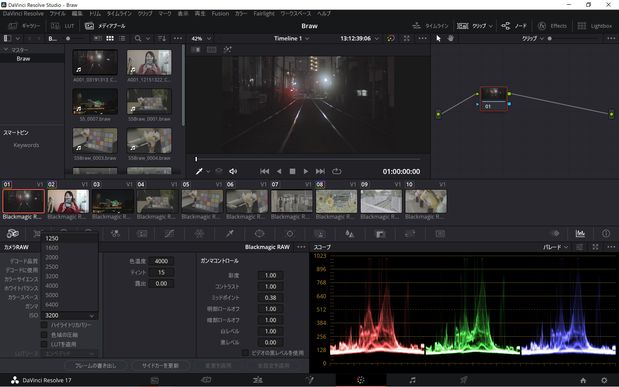Select the arrow pointer tool in node editor
Screen dimensions: 619x387
click(x=439, y=38)
